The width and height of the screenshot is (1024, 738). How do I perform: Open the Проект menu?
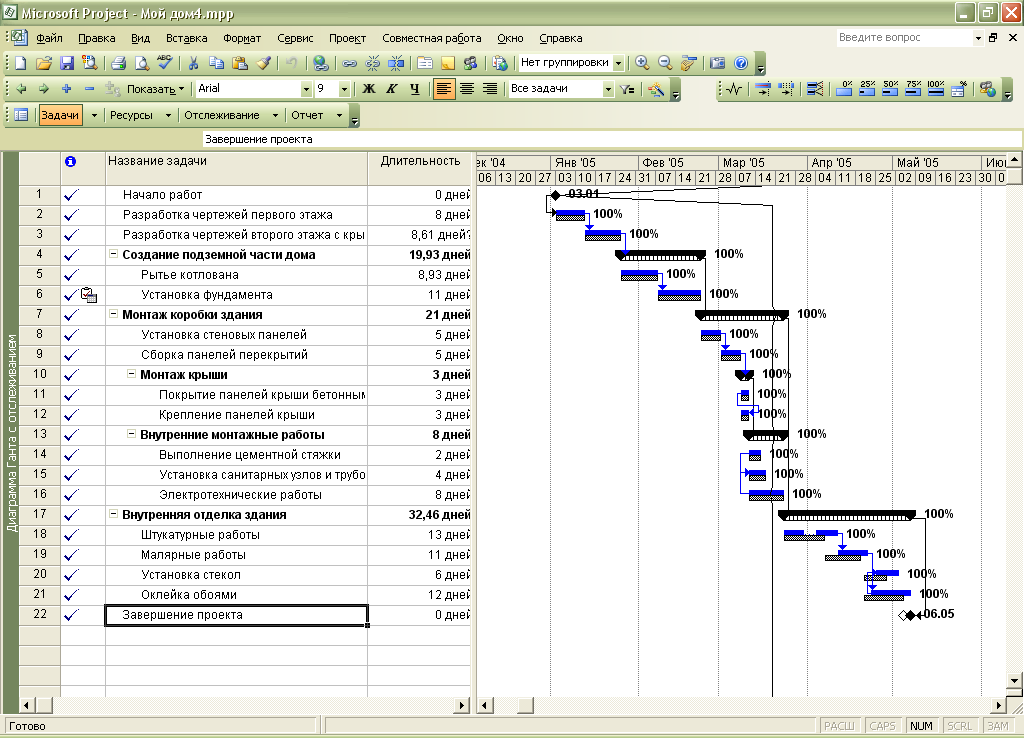(347, 39)
